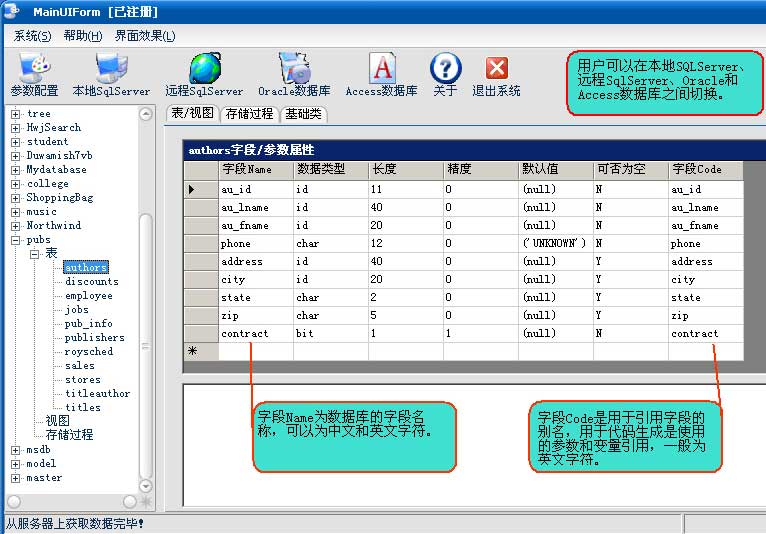Click the Access数据库 toolbar icon
This screenshot has height=534, width=766.
point(381,70)
